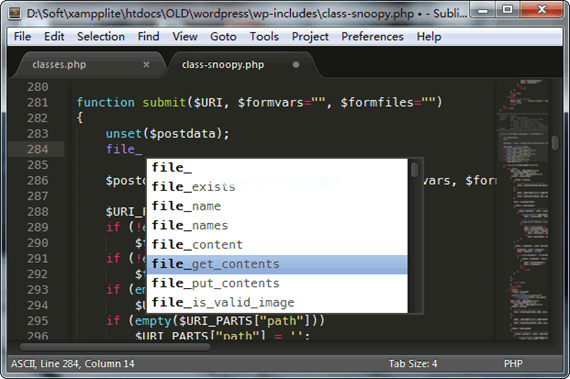This screenshot has height=379, width=570.
Task: Click the editor vertical scrollbar thumb
Action: click(x=555, y=142)
